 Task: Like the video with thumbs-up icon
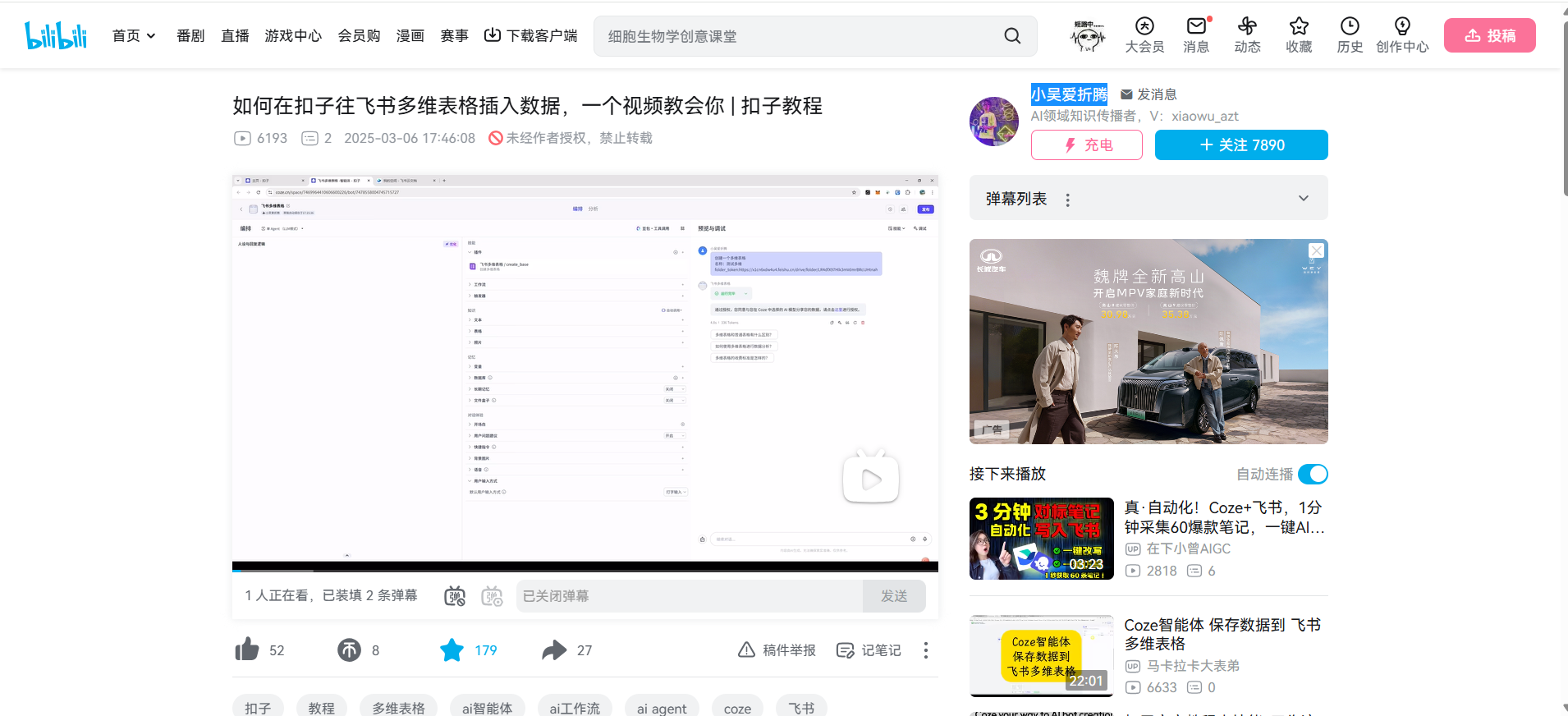(x=246, y=650)
